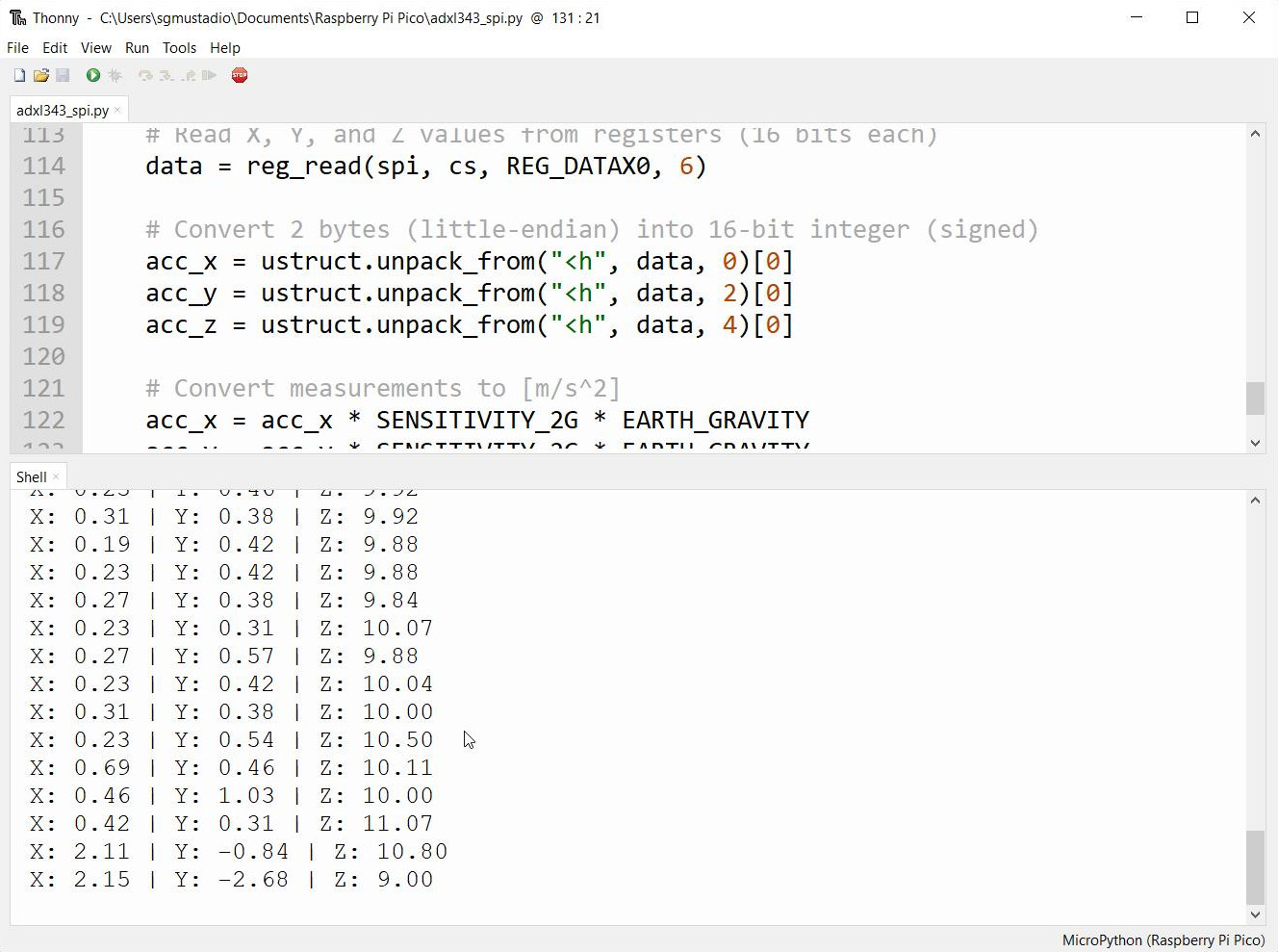
Task: Click the Resume debug icon
Action: click(209, 75)
